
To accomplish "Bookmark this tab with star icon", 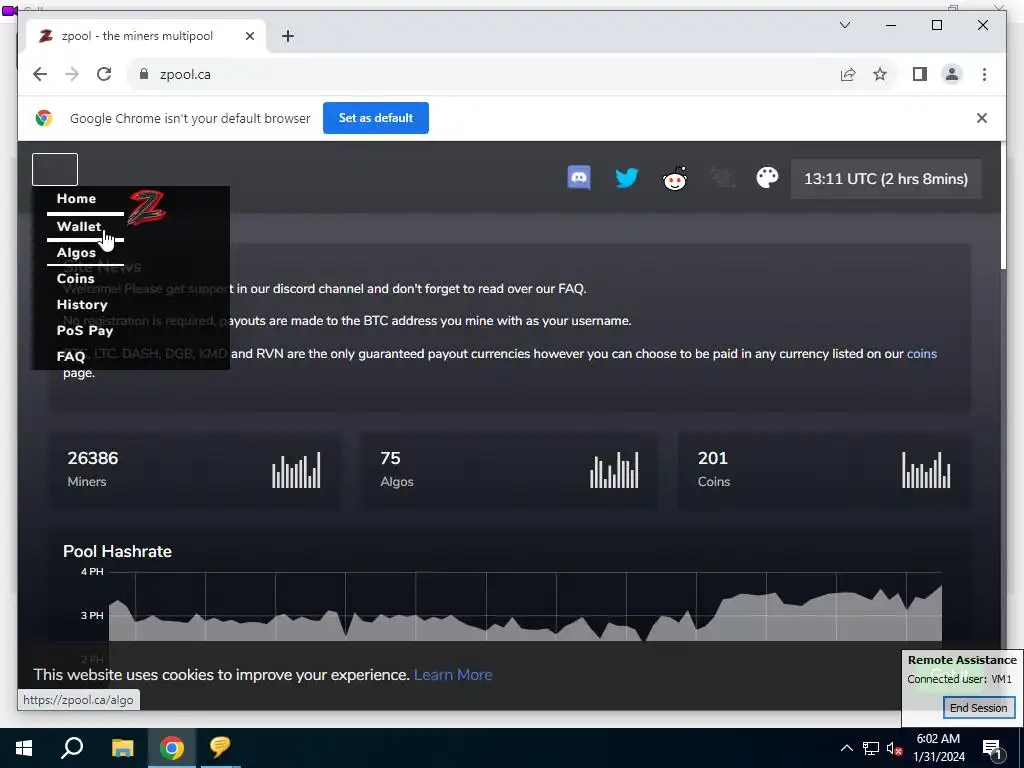I will [880, 74].
